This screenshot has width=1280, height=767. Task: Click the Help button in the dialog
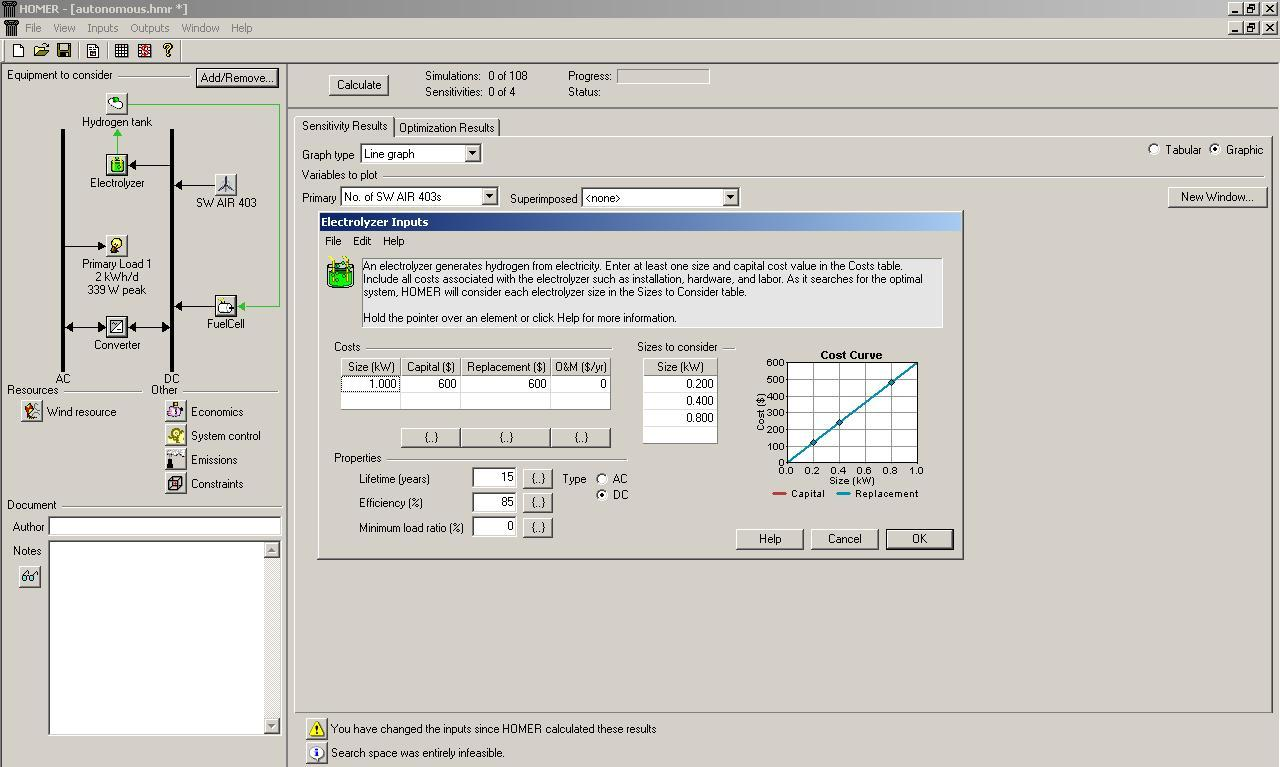[x=770, y=539]
